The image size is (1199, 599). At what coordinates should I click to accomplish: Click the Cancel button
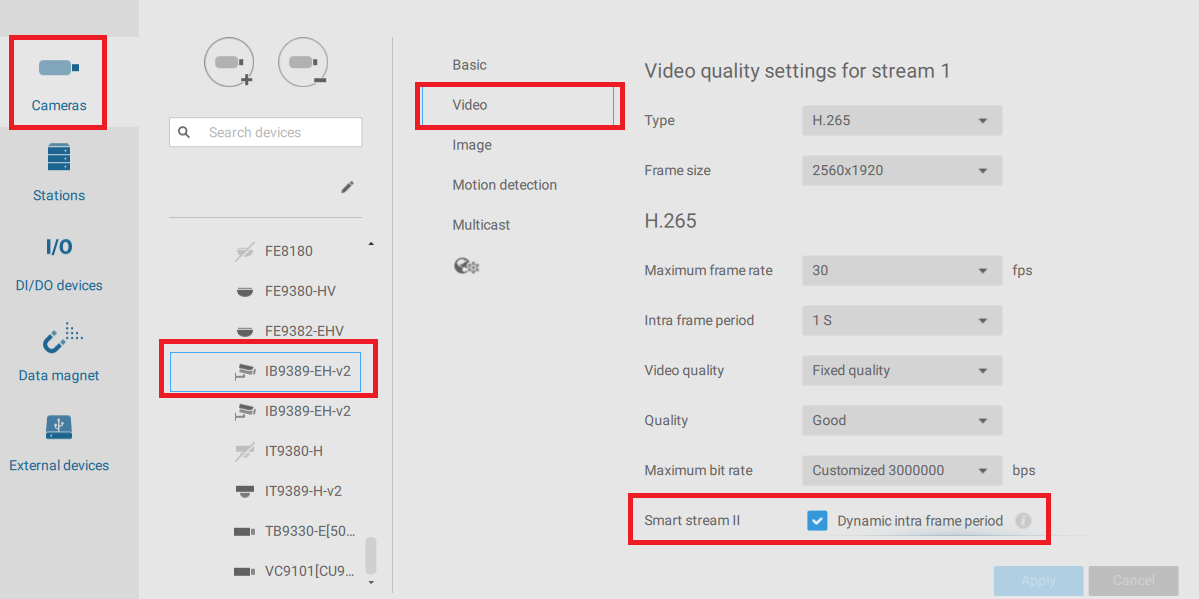(1133, 580)
